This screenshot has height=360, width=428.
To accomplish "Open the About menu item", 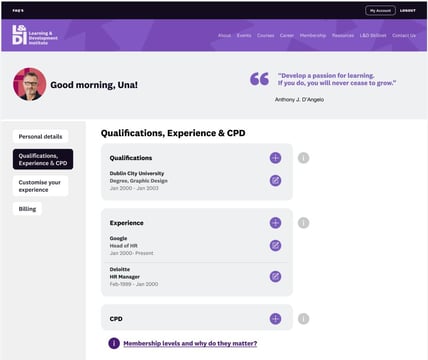I will point(224,35).
